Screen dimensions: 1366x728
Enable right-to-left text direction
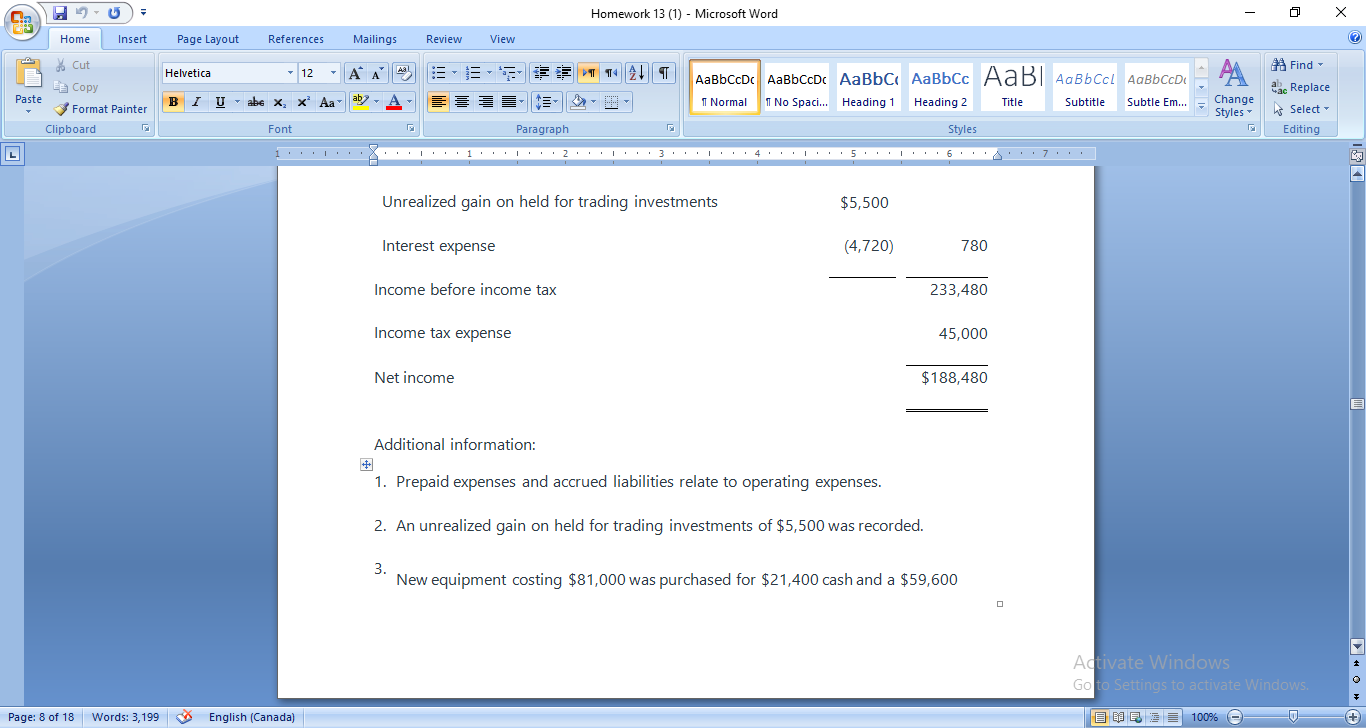point(610,72)
